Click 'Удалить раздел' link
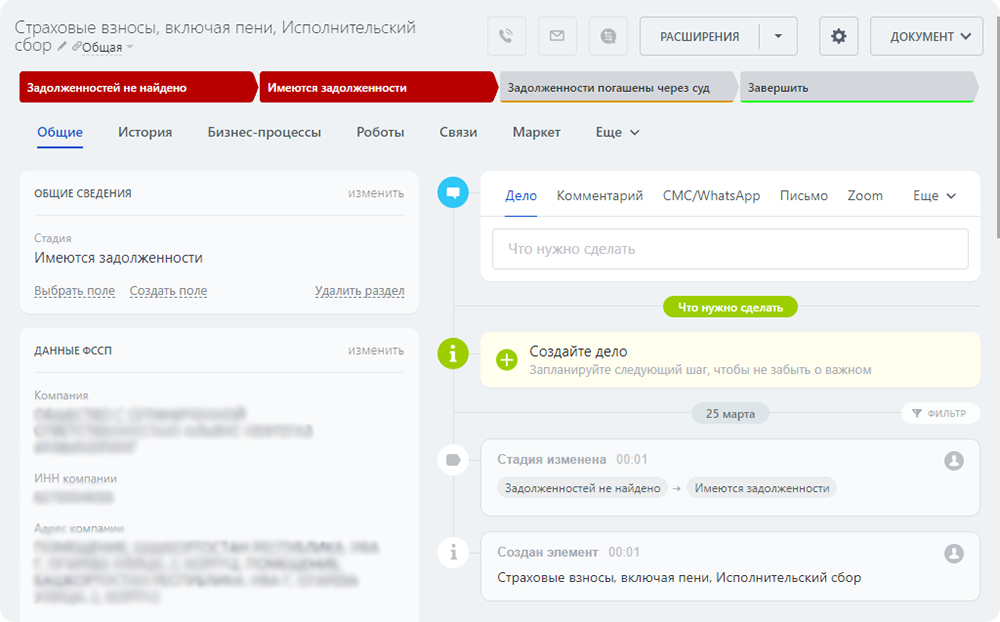The image size is (1000, 622). point(359,291)
